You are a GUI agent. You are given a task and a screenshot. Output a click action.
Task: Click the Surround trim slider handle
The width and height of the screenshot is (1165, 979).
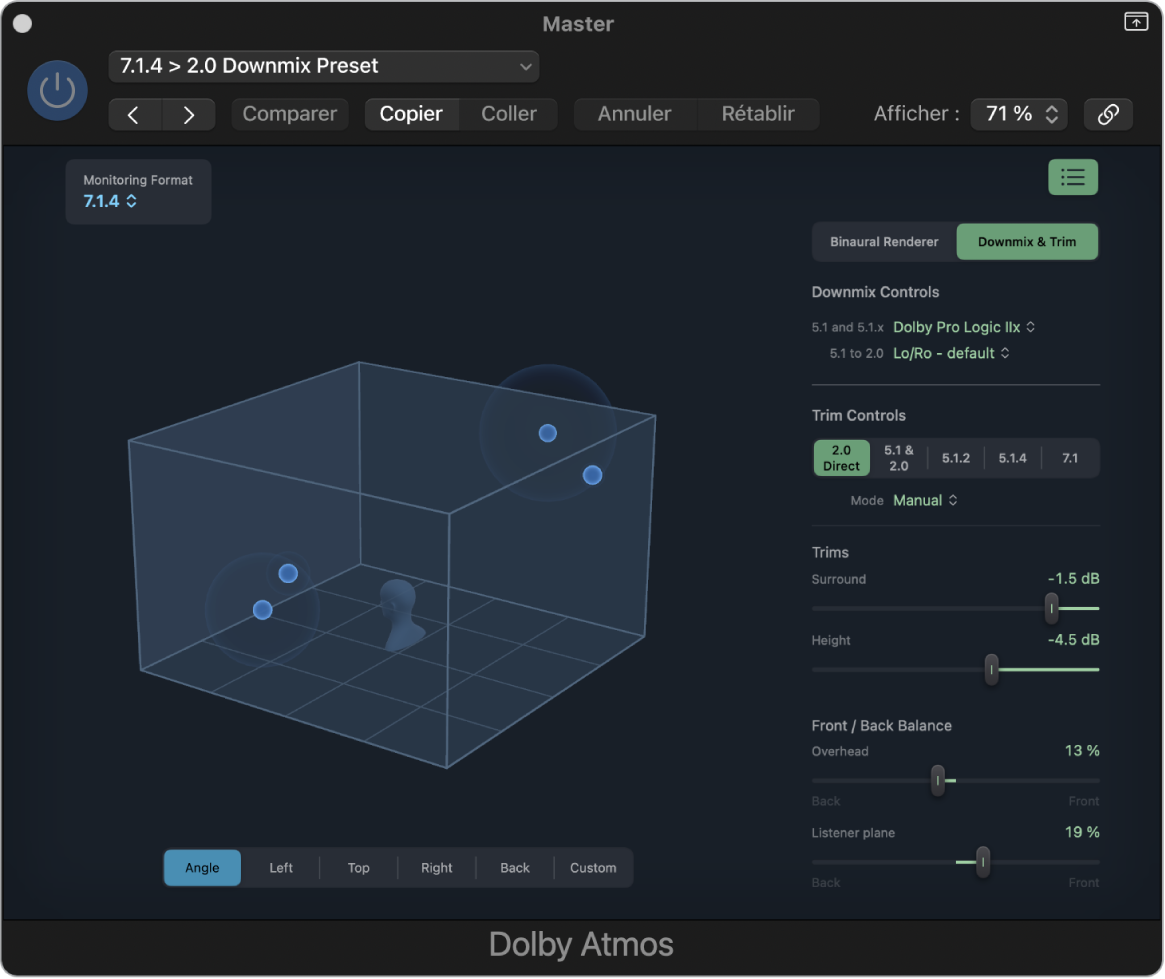click(x=1051, y=608)
